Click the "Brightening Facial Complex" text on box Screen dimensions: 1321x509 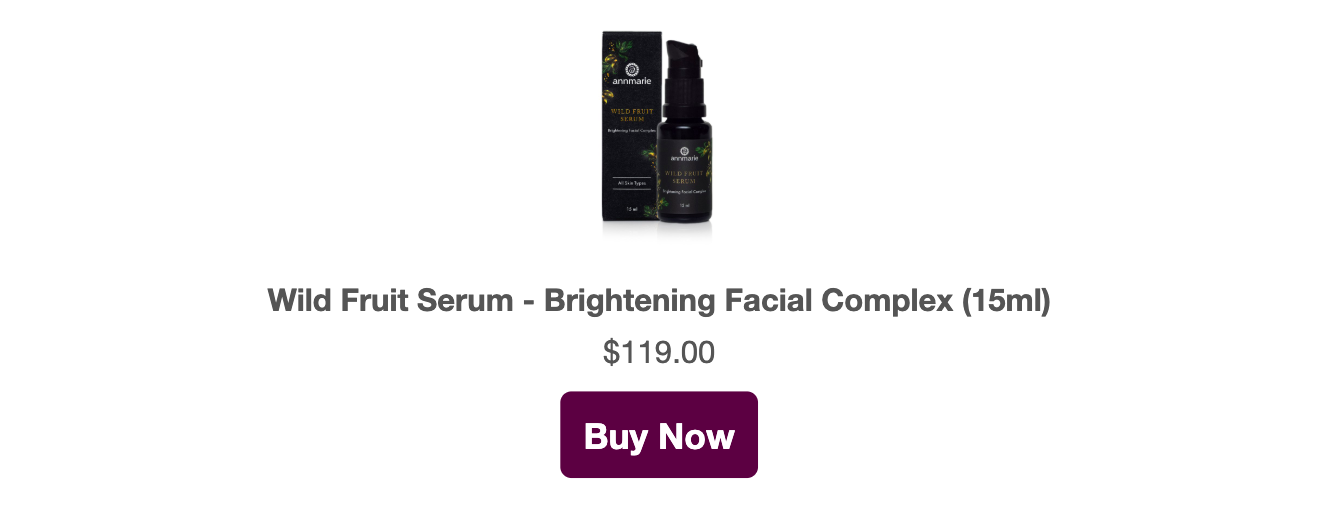point(633,131)
